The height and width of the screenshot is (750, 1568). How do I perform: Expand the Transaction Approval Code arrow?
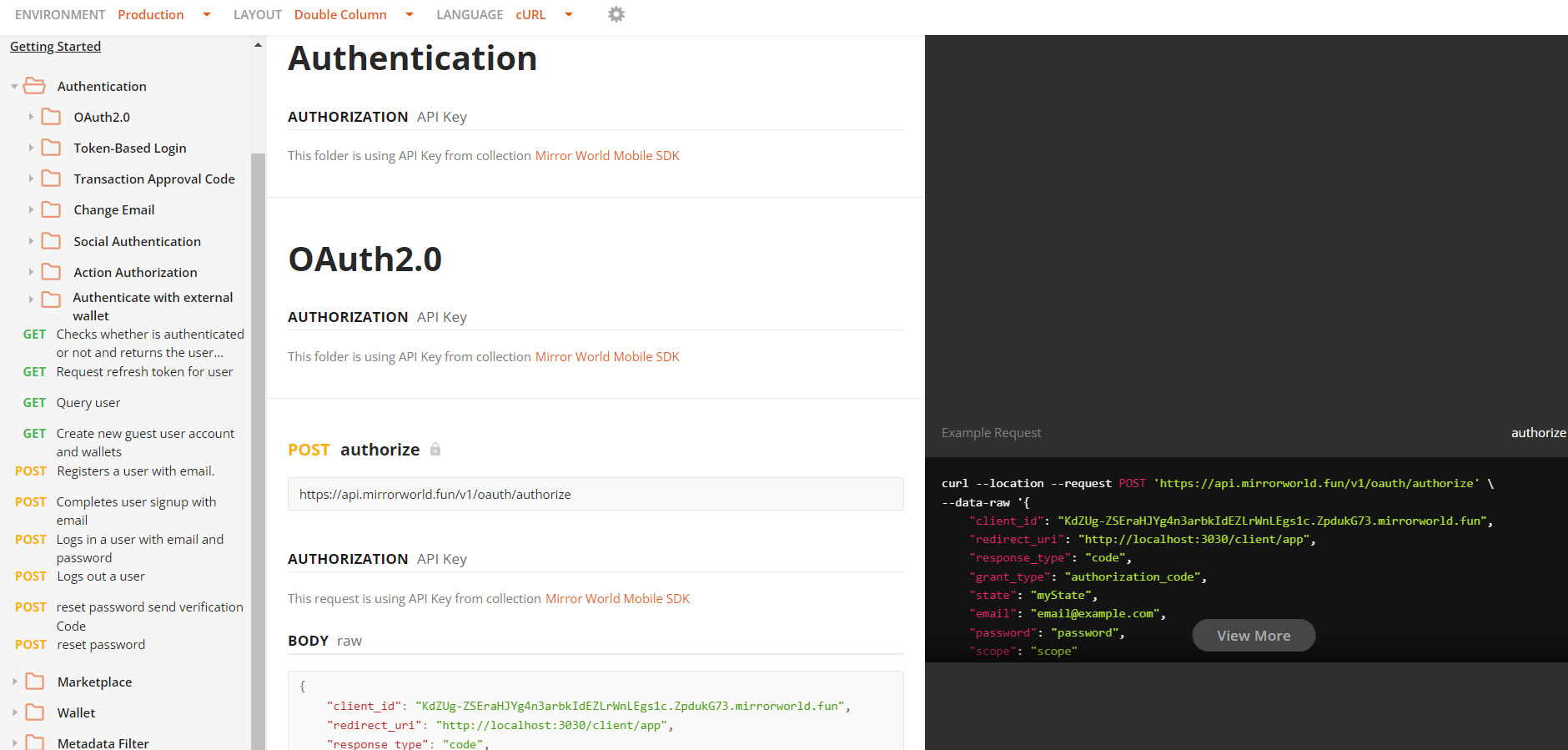[x=31, y=179]
